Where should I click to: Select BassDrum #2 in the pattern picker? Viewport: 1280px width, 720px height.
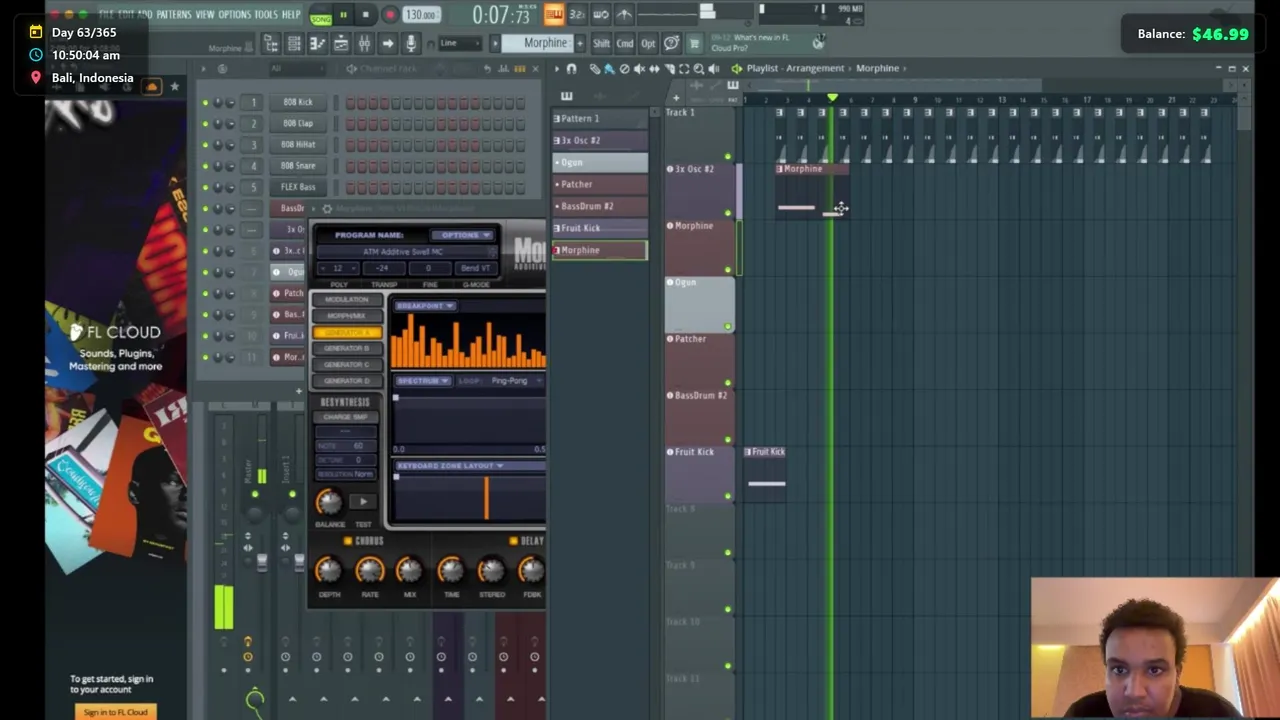tap(600, 206)
